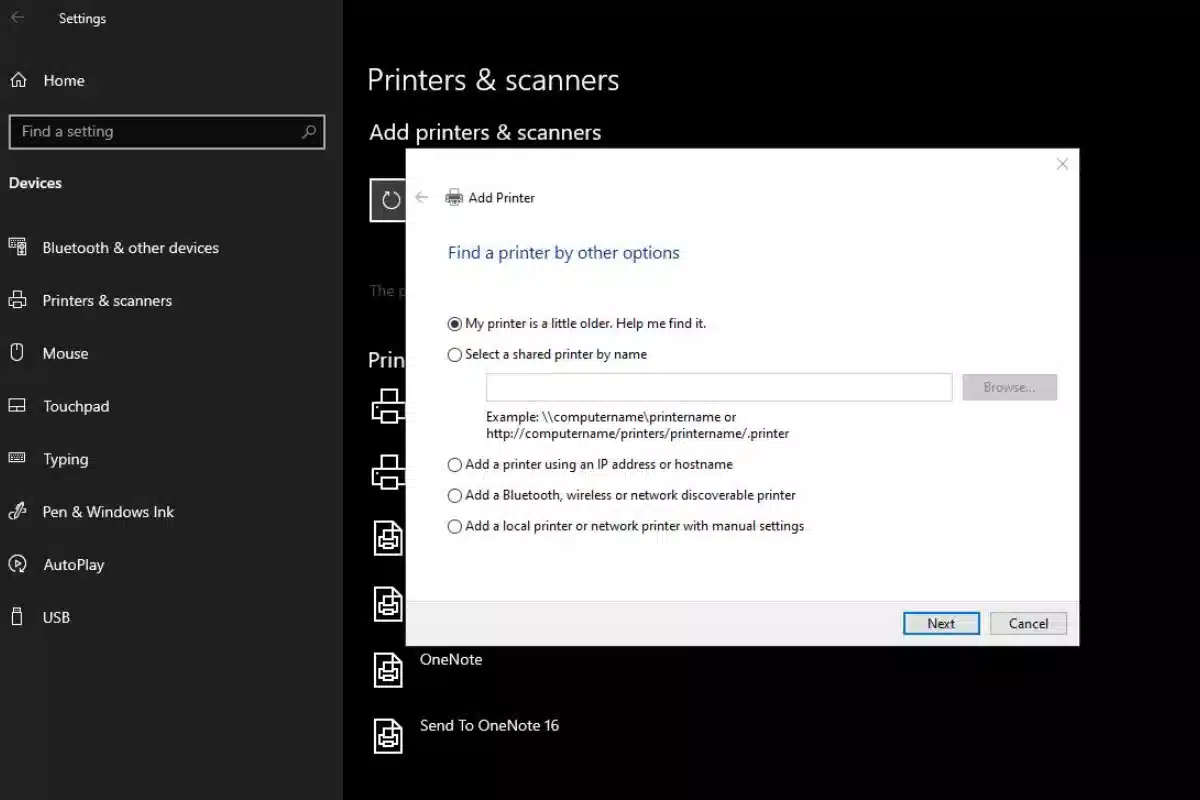Click the USB icon in sidebar

click(17, 617)
